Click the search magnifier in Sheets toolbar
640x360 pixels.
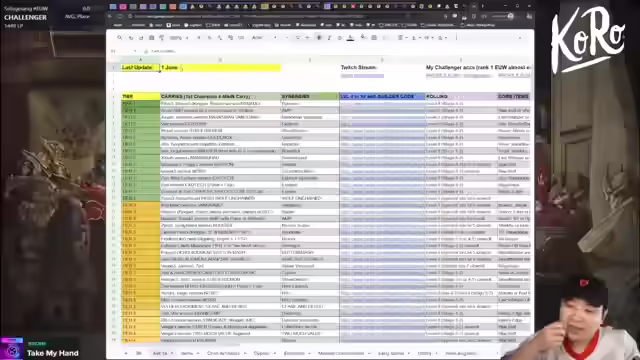120,38
